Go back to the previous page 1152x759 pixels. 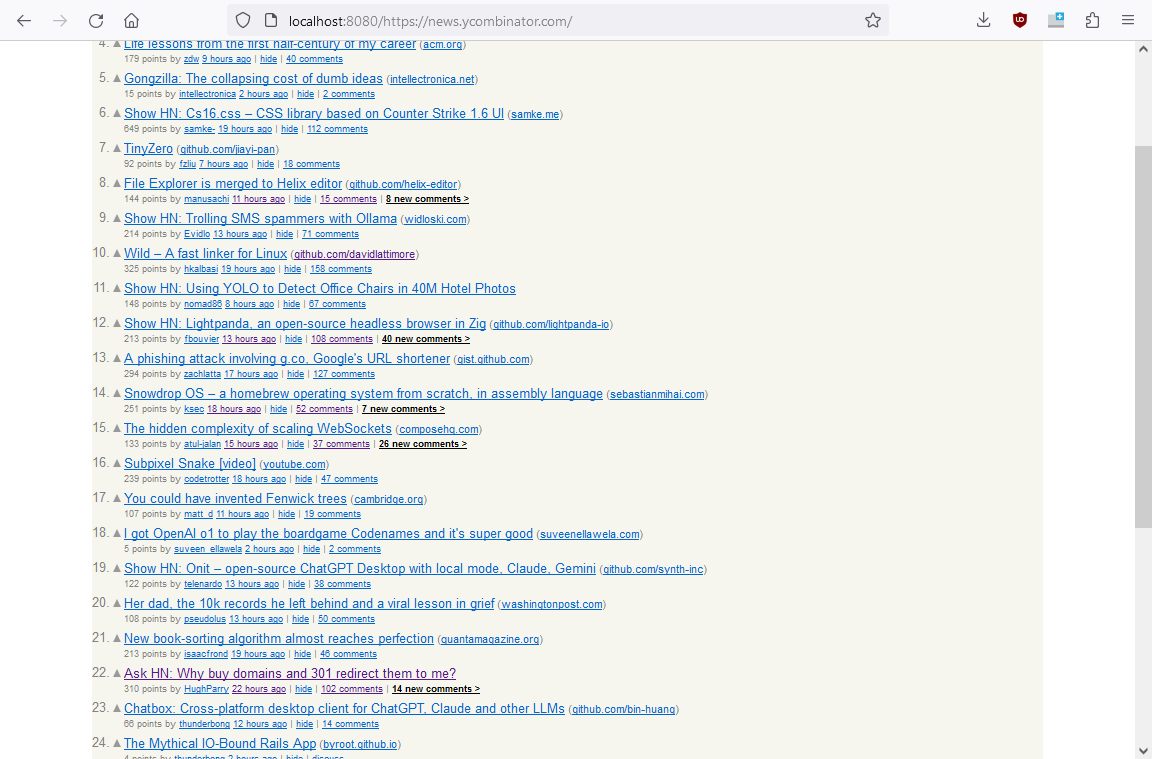(24, 21)
